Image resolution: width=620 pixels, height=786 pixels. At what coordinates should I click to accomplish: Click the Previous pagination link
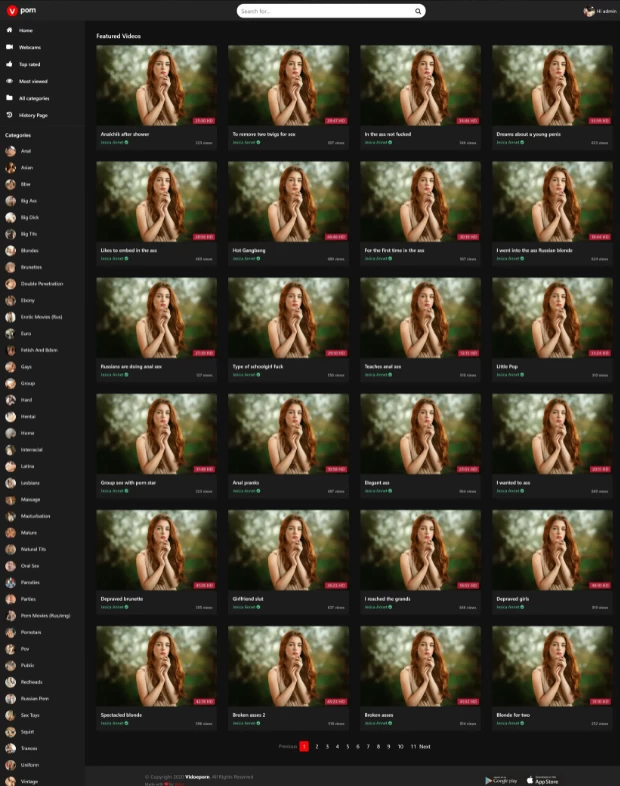(x=288, y=746)
